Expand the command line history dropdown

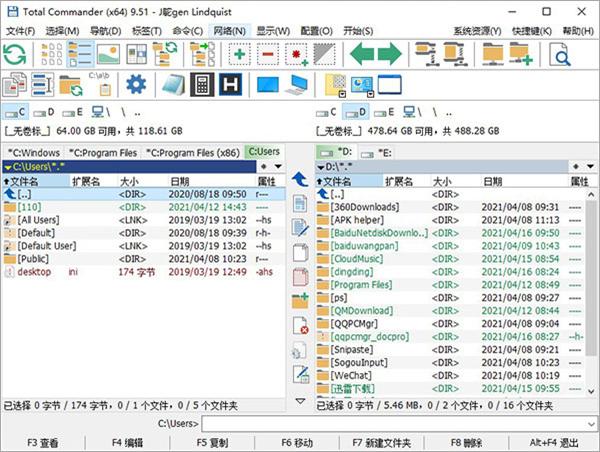592,424
